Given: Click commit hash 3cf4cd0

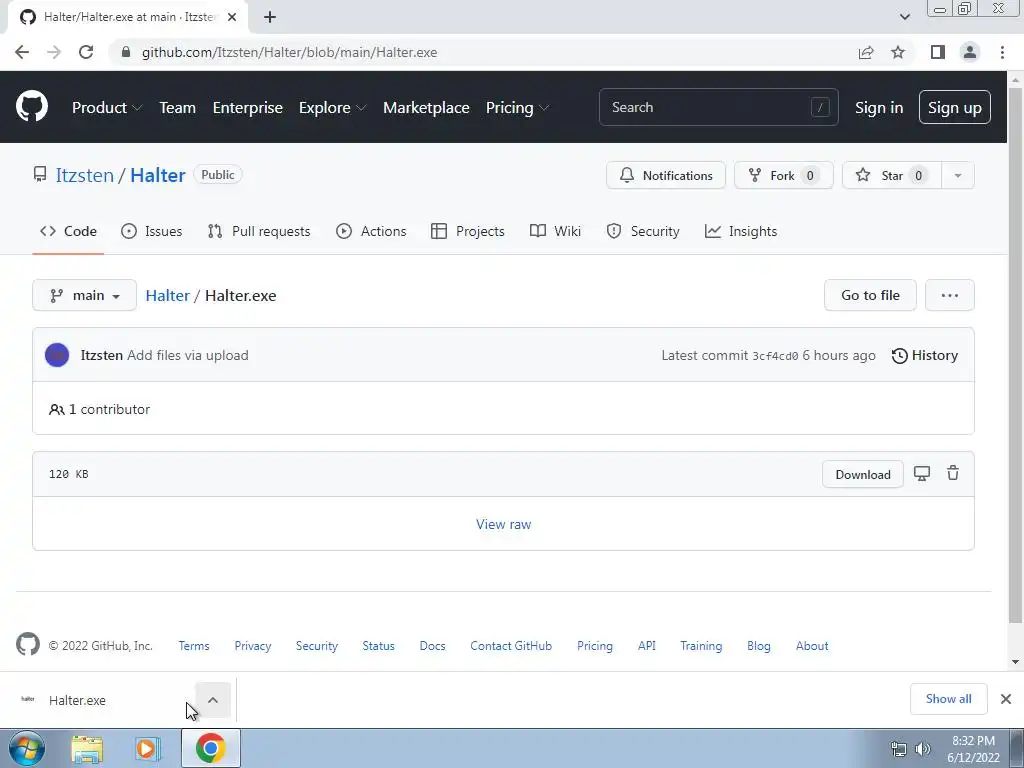Looking at the screenshot, I should pos(775,356).
